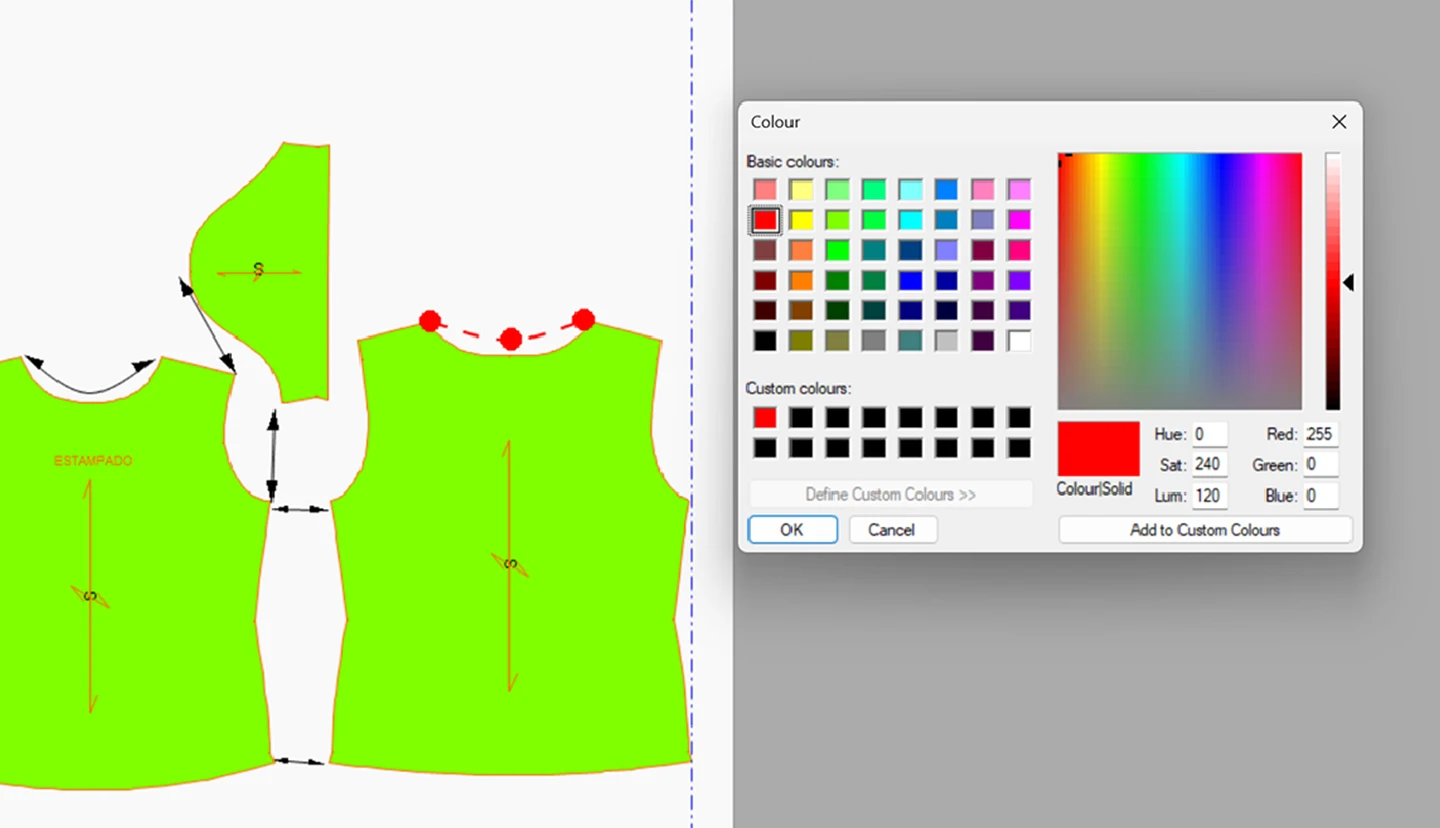
Task: Select the second custom colour slot
Action: pos(801,418)
